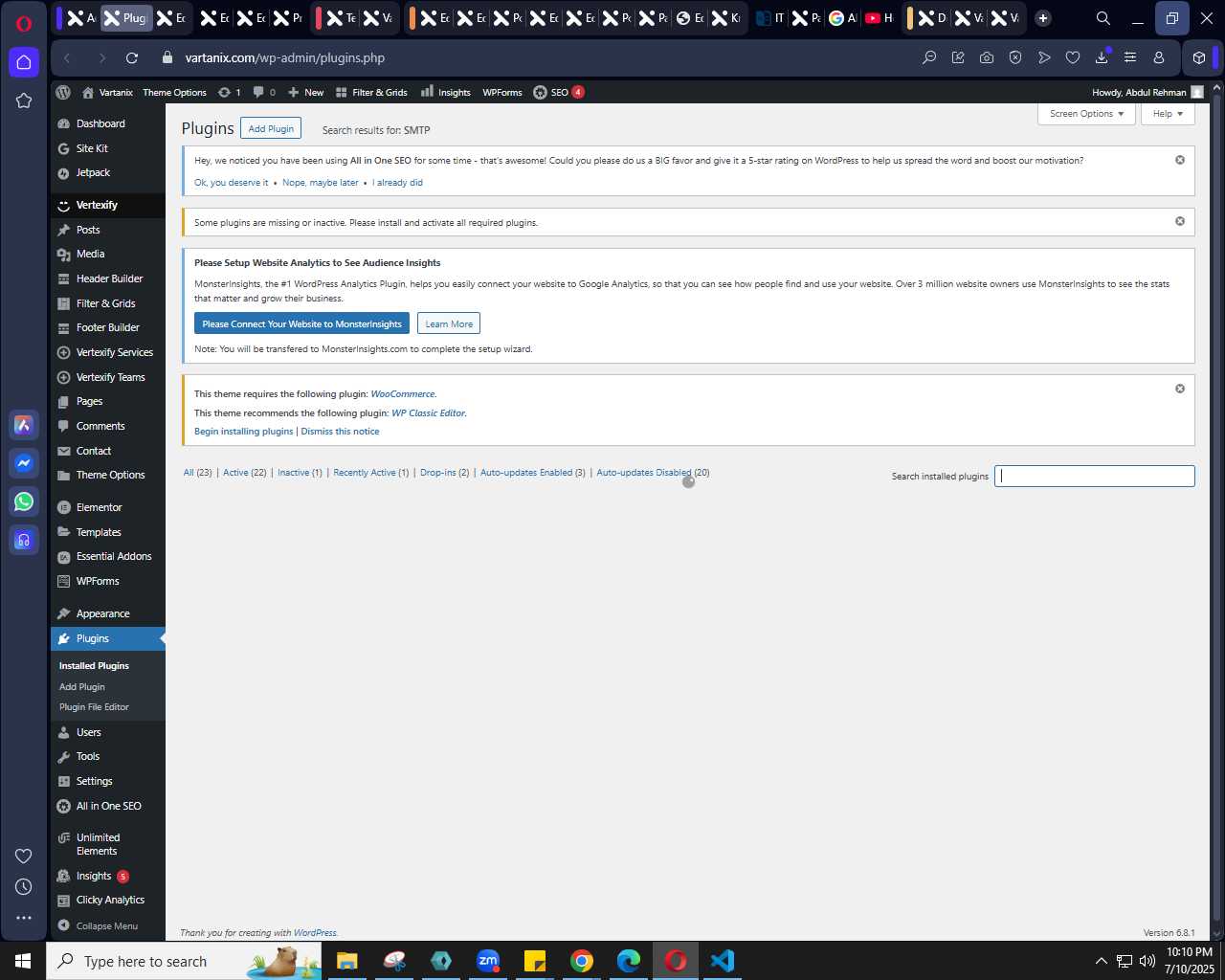Open comments bubble in admin bar
Viewport: 1225px width, 980px height.
(264, 93)
